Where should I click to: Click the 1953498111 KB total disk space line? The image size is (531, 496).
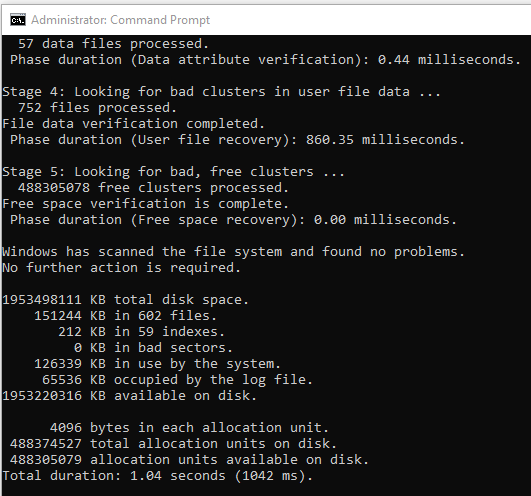pos(126,300)
